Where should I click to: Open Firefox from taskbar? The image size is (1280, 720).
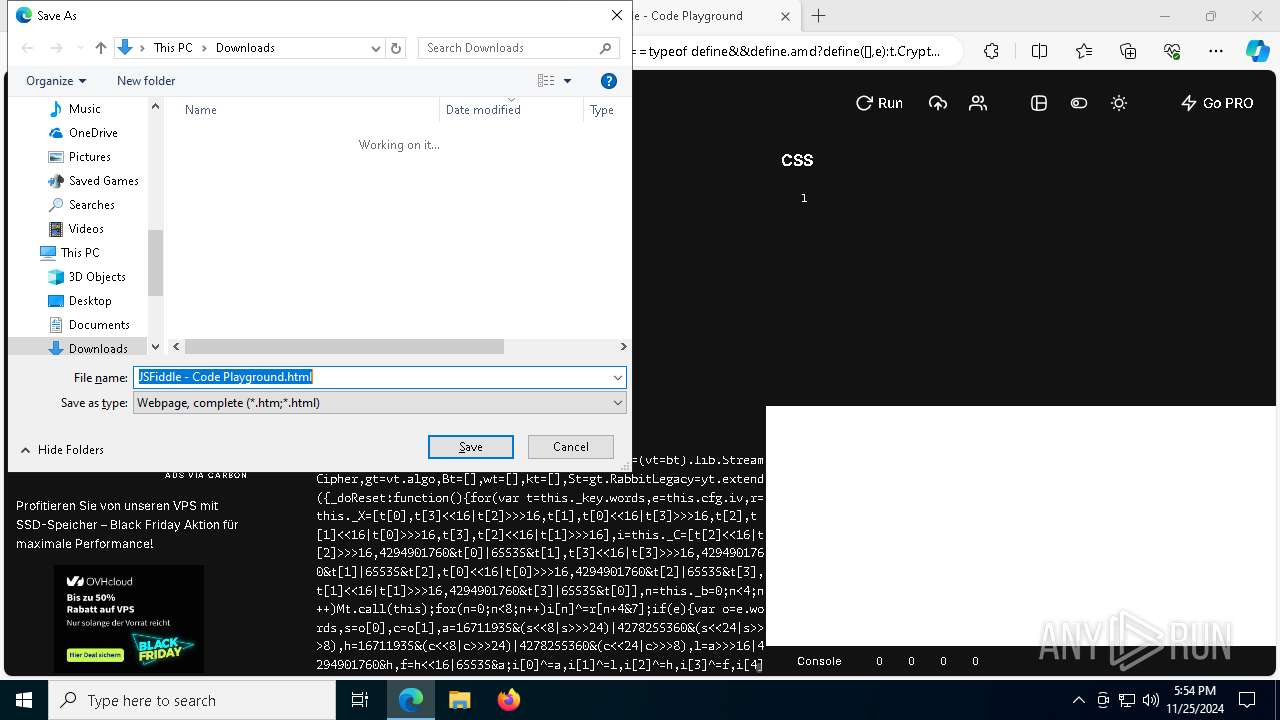click(509, 700)
